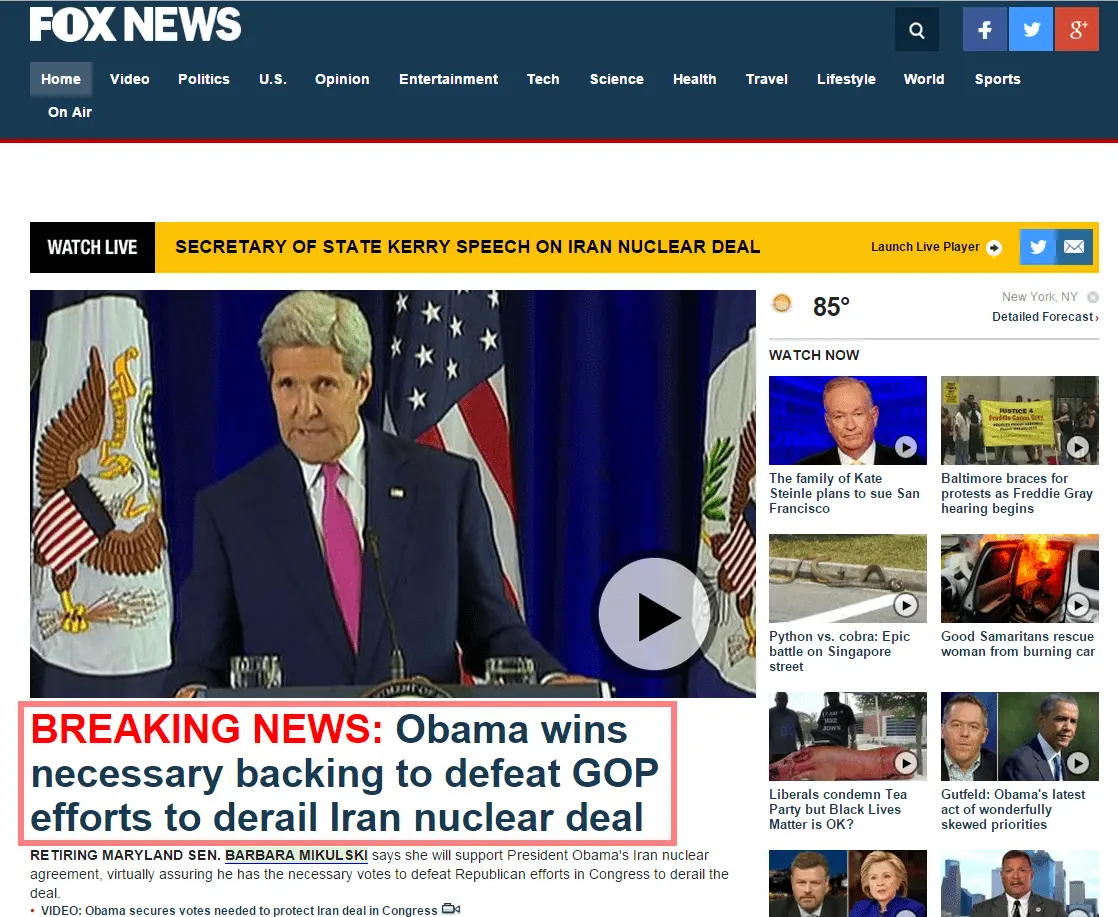Click the gray location icon beside New York, NY
Screen dimensions: 1118x917
tap(1092, 297)
